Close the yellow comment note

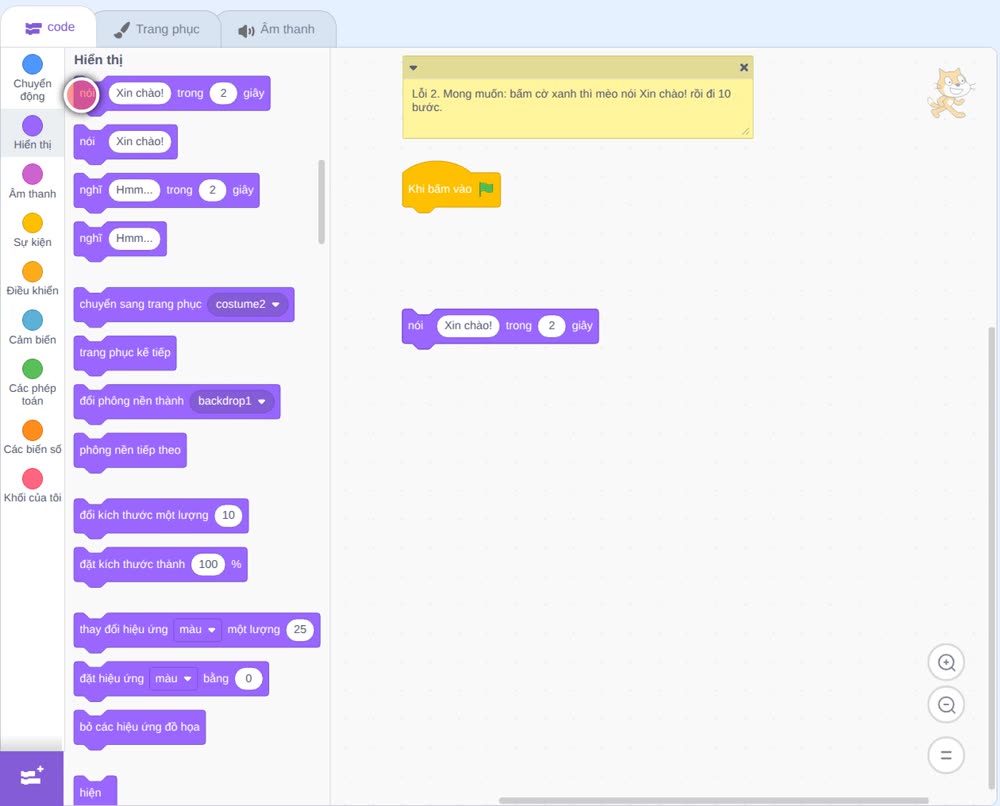[x=744, y=67]
